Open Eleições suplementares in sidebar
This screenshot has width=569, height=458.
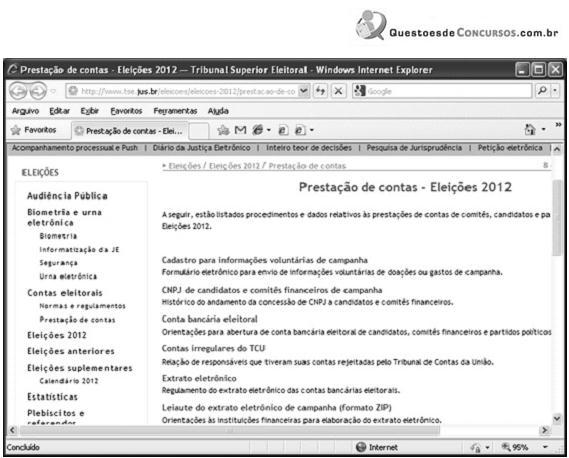point(79,368)
